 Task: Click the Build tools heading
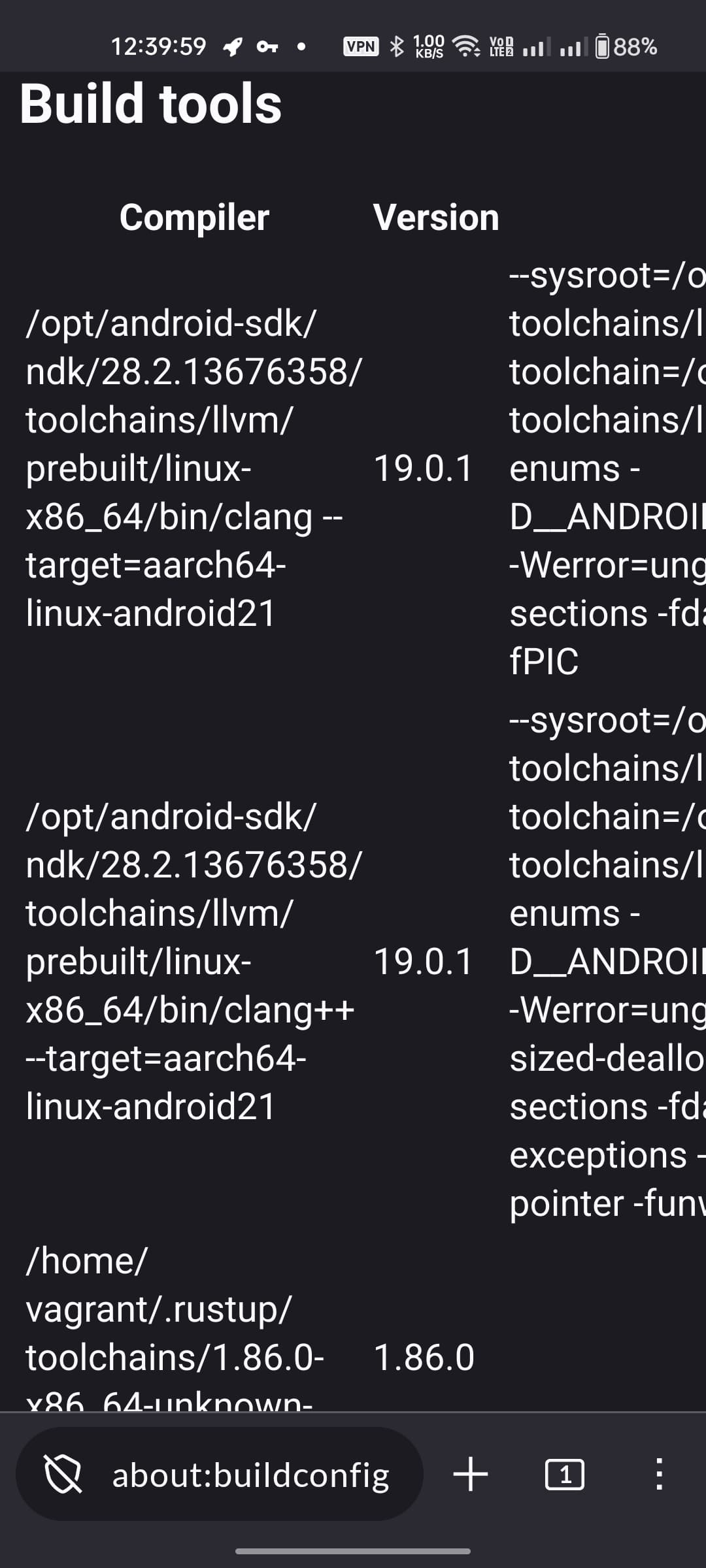click(x=151, y=105)
